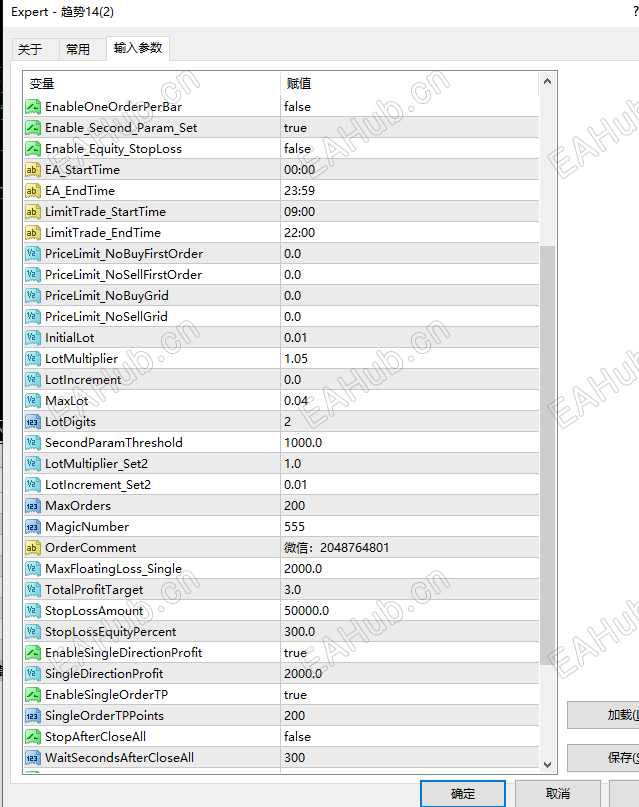
Task: Click the TotalProfitTarget value 3.0
Action: [293, 590]
